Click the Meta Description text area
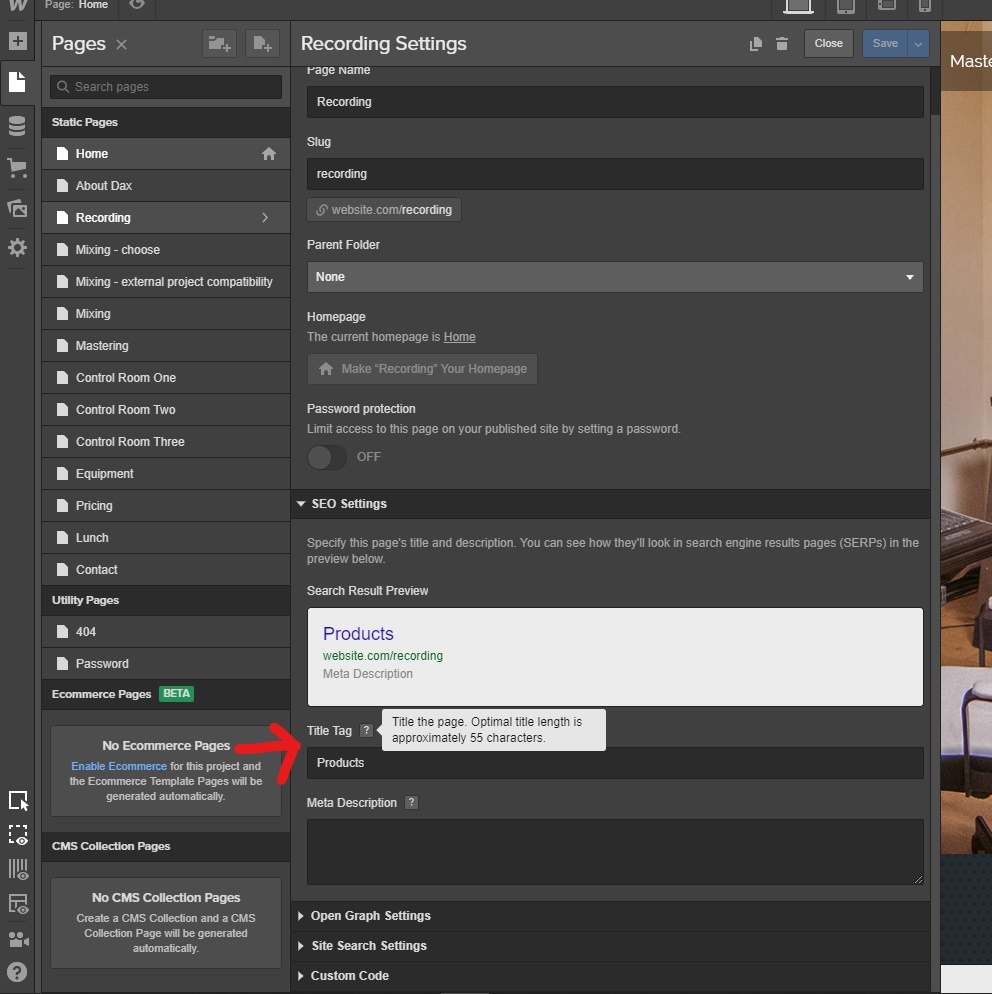Image resolution: width=992 pixels, height=994 pixels. tap(615, 852)
